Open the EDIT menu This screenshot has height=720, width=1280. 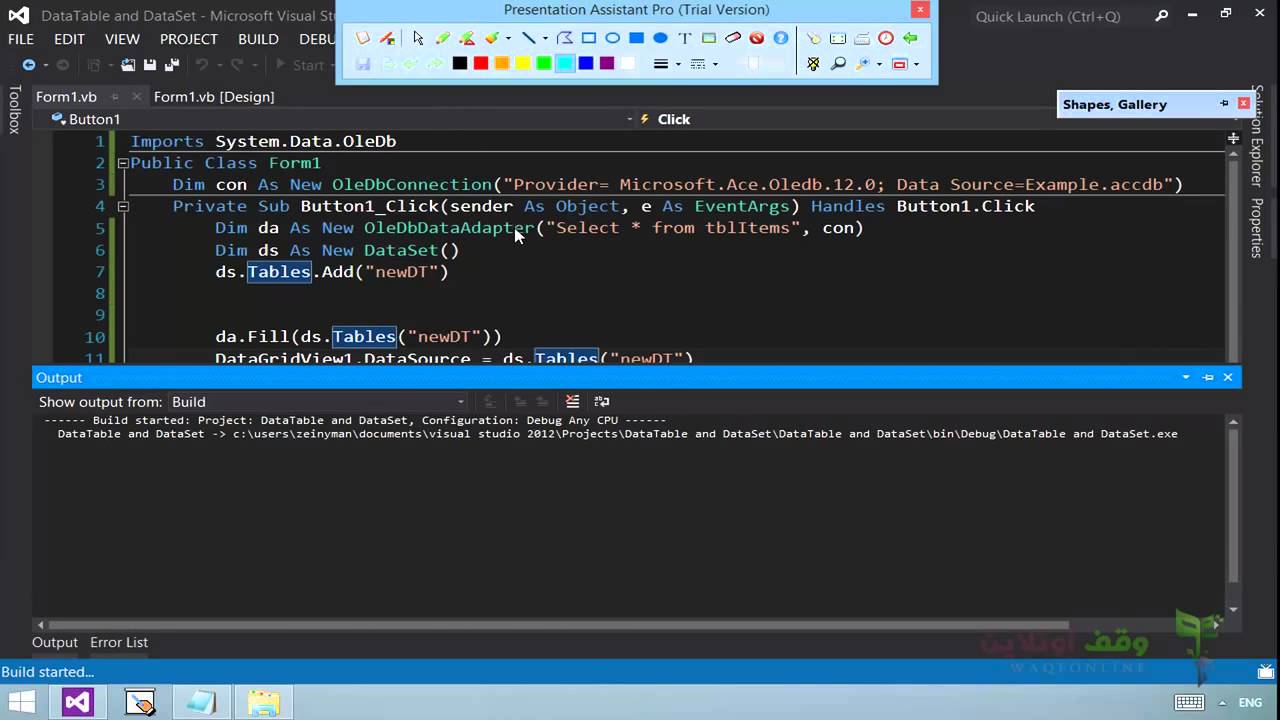[x=69, y=39]
